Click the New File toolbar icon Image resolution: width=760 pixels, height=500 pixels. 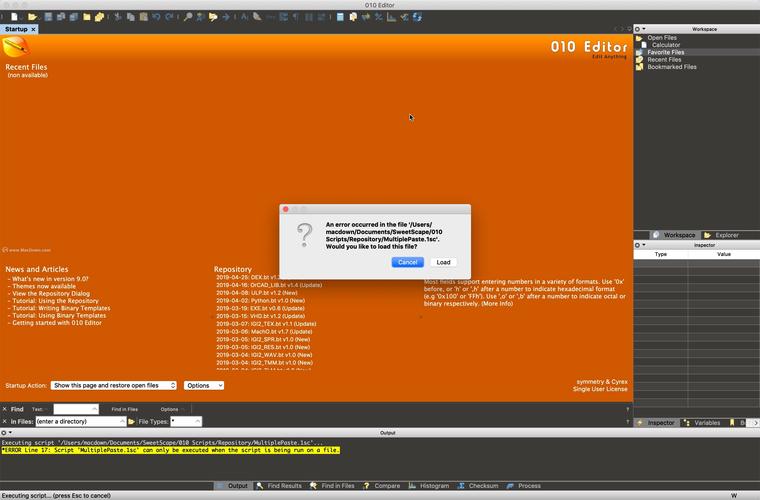click(15, 17)
